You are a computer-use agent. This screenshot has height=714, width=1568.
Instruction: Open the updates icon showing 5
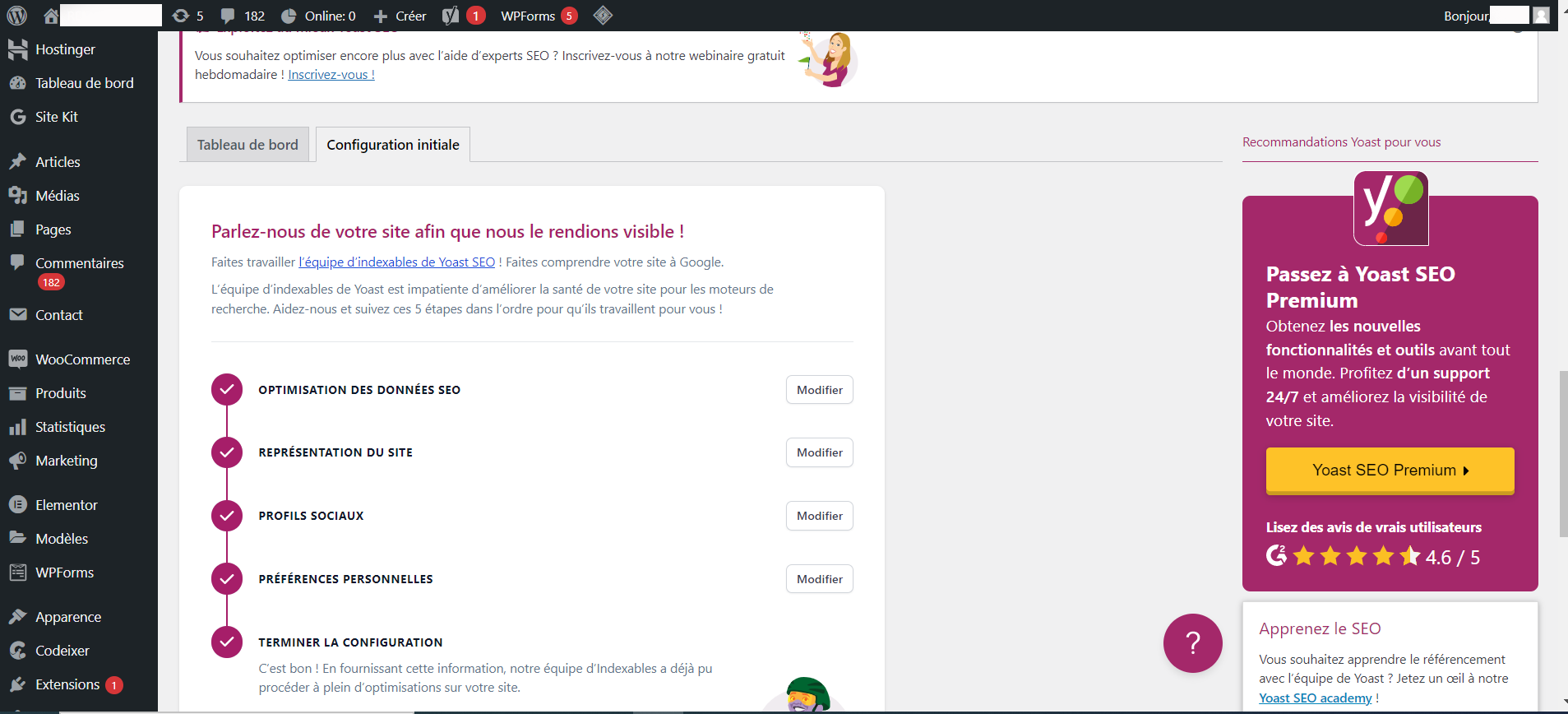[187, 16]
